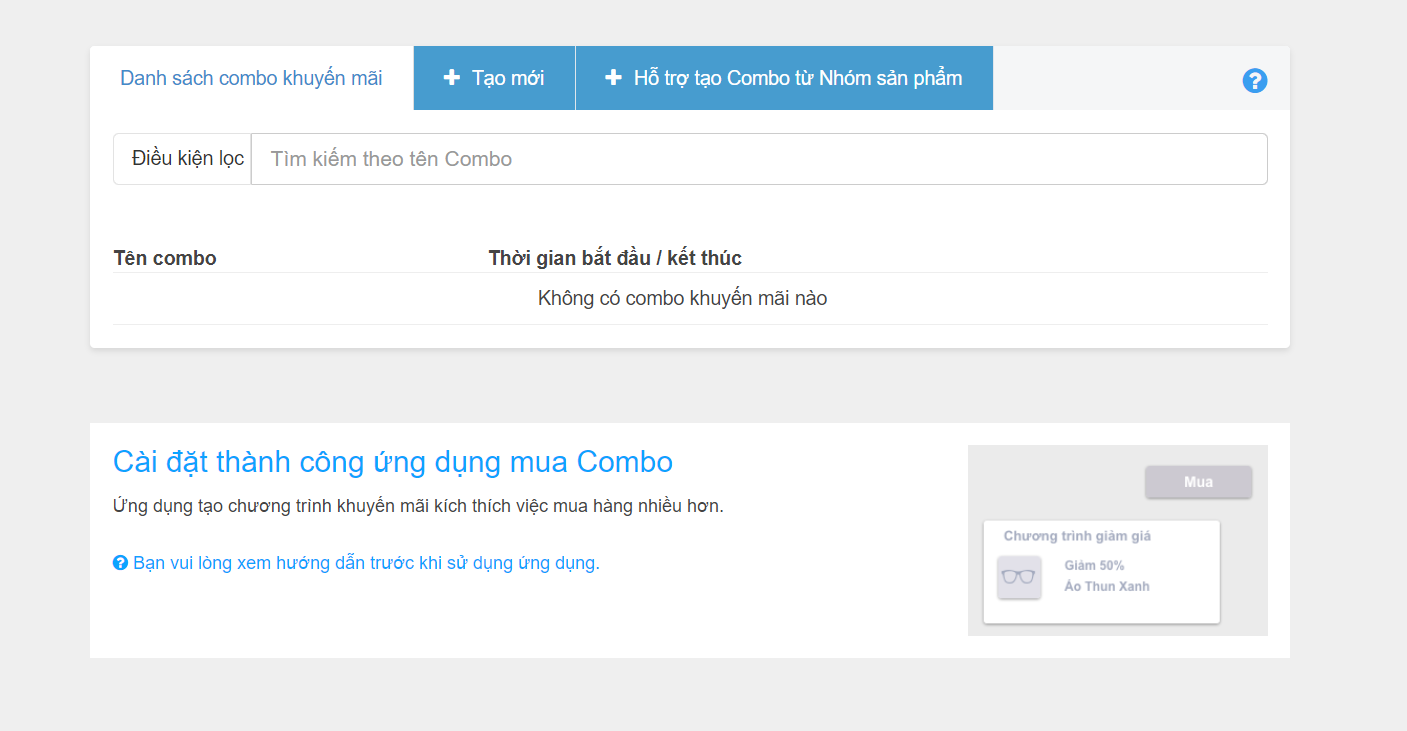Click the small question icon before the guide link
This screenshot has height=731, width=1407.
click(x=120, y=563)
